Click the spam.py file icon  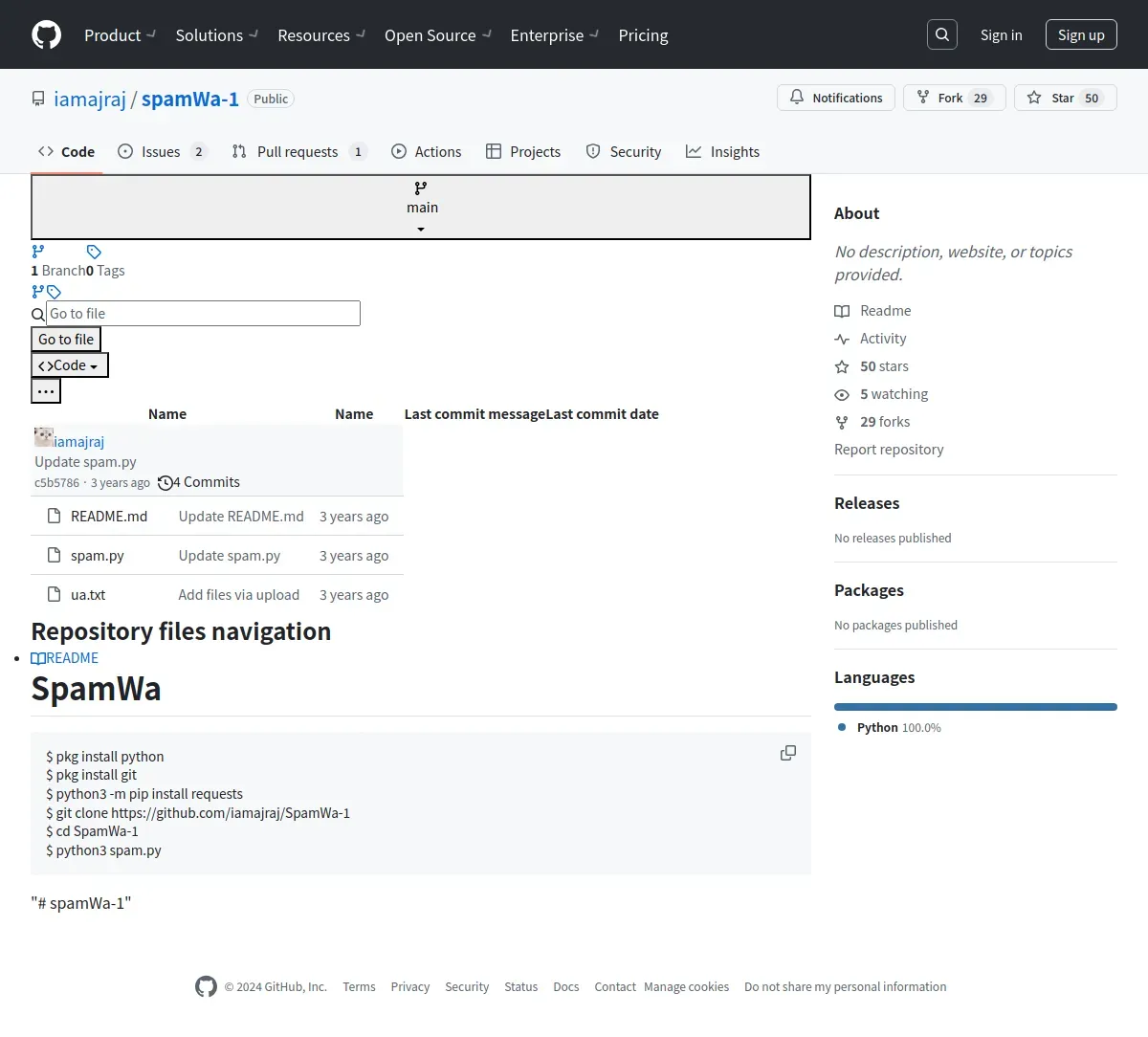pos(55,556)
